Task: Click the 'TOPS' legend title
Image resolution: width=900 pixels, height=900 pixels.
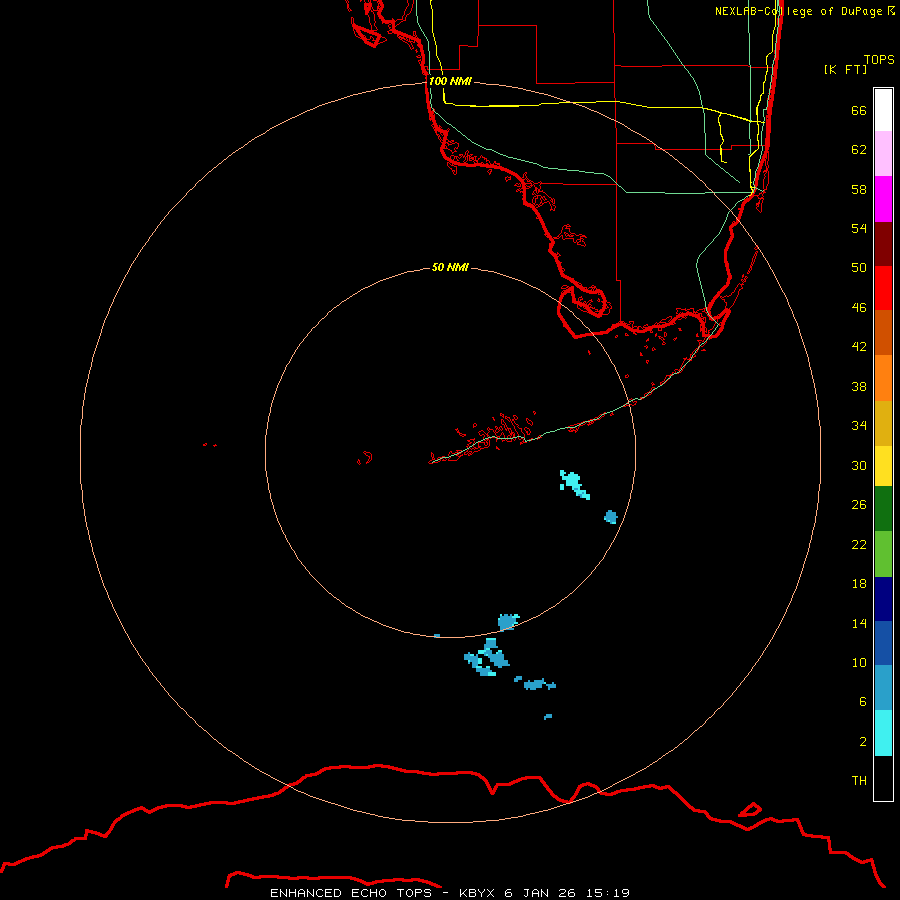Action: tap(879, 59)
